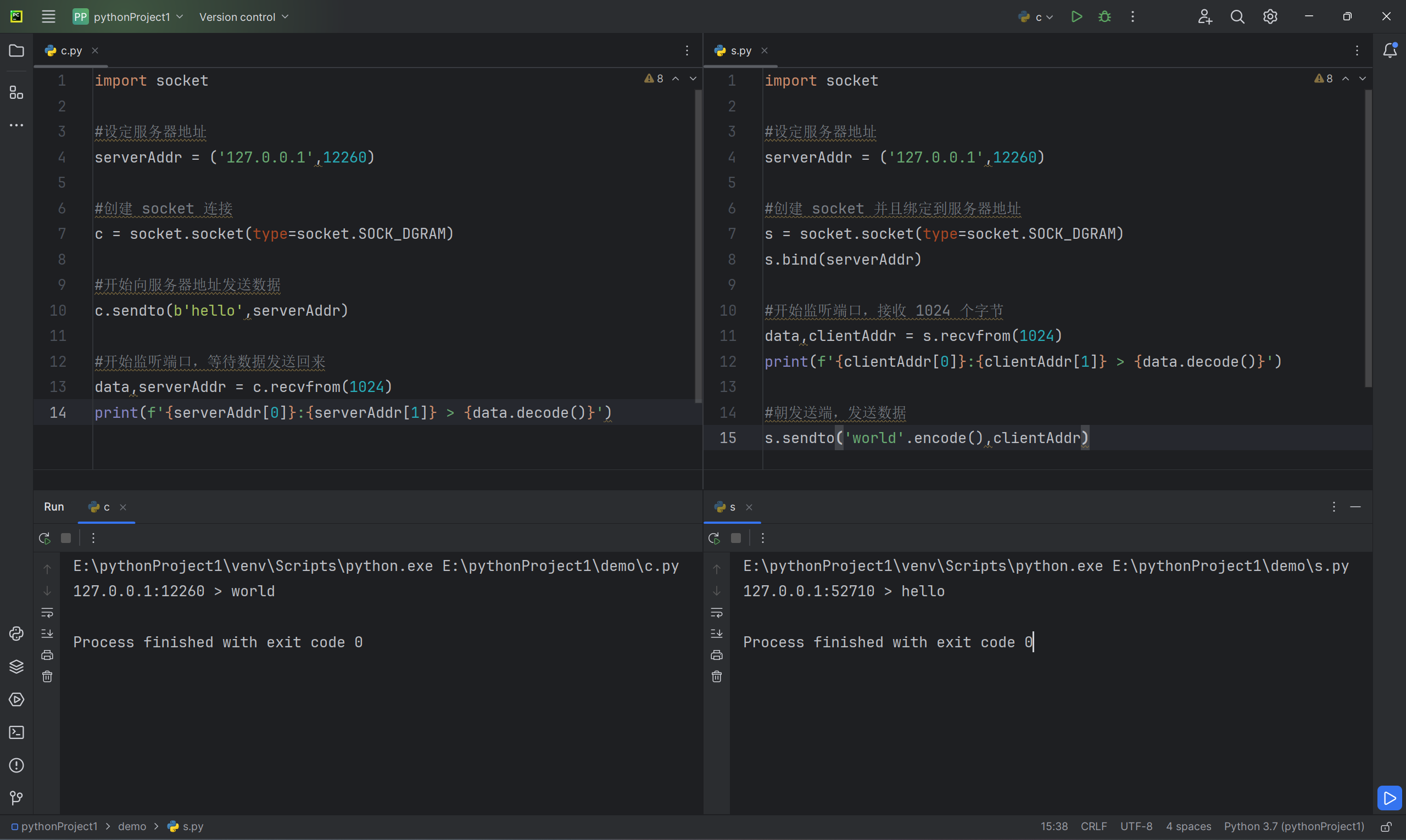Open Code With Me add-user icon

[x=1204, y=16]
